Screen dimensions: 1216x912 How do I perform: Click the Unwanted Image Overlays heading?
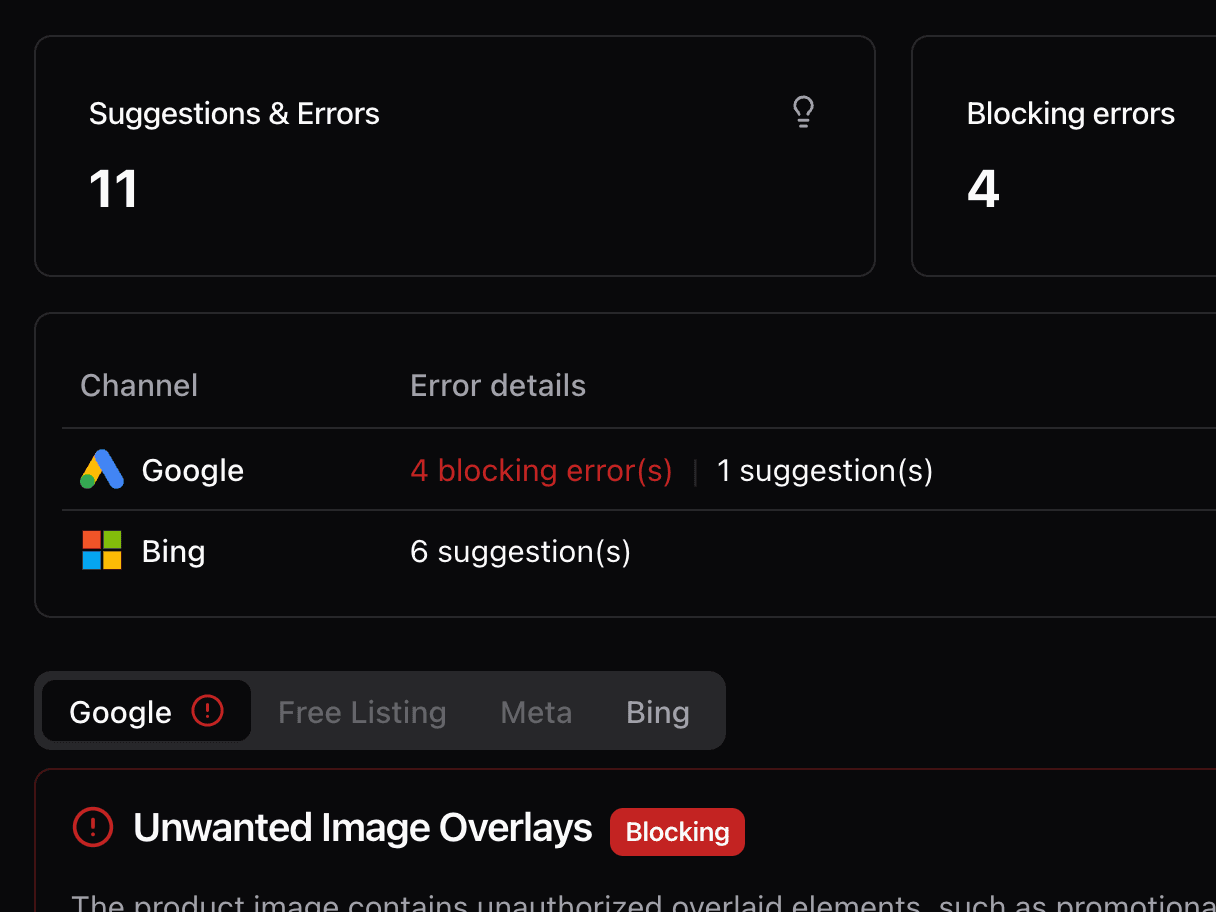coord(363,828)
